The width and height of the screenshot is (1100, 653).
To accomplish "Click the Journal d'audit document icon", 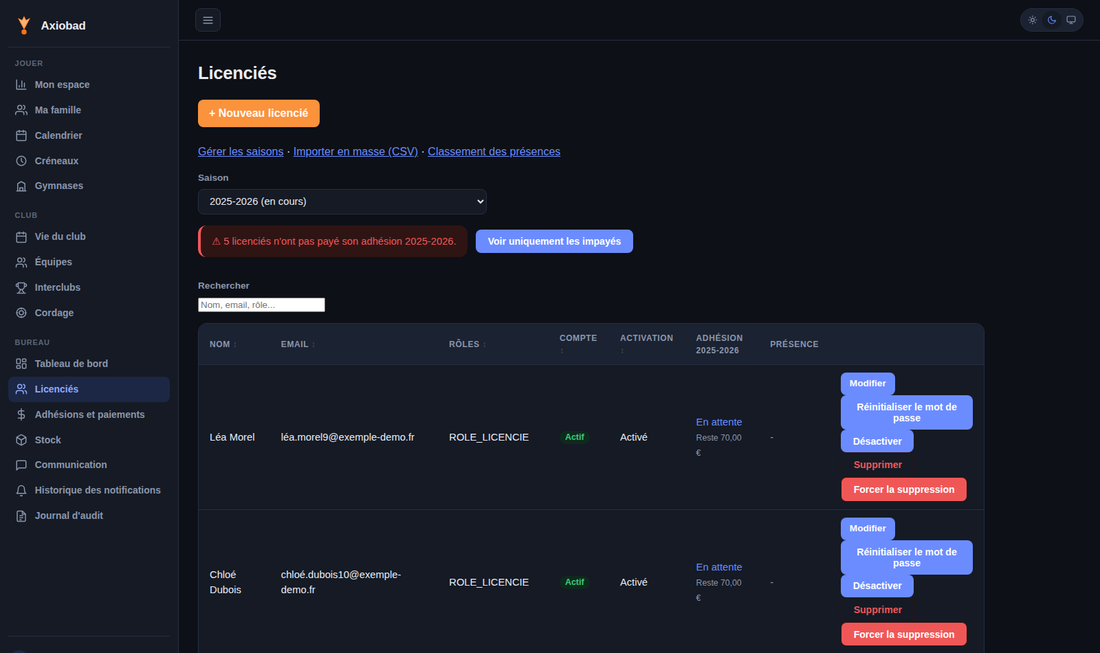I will (x=21, y=516).
